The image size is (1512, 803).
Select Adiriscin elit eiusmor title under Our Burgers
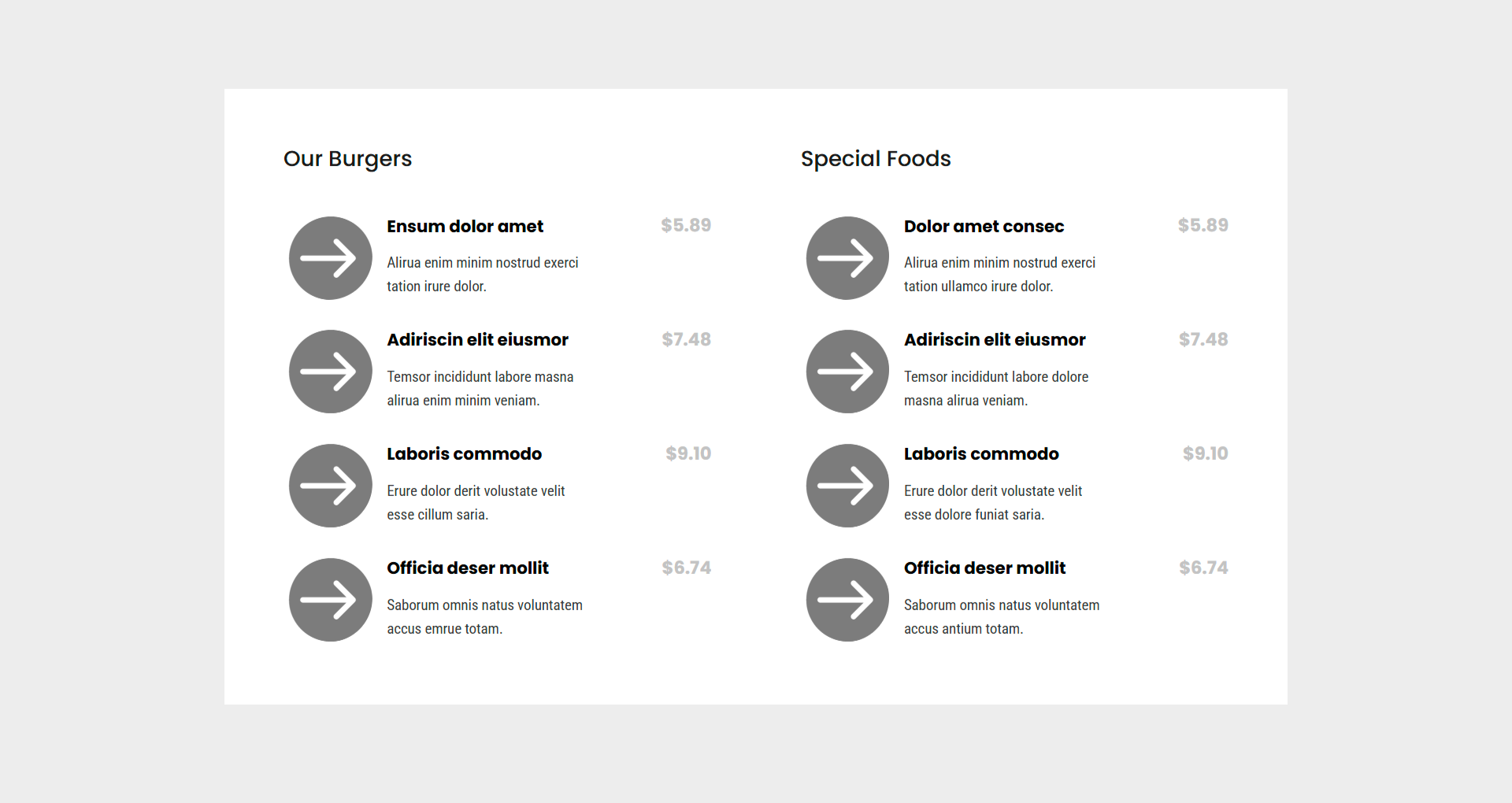point(477,340)
